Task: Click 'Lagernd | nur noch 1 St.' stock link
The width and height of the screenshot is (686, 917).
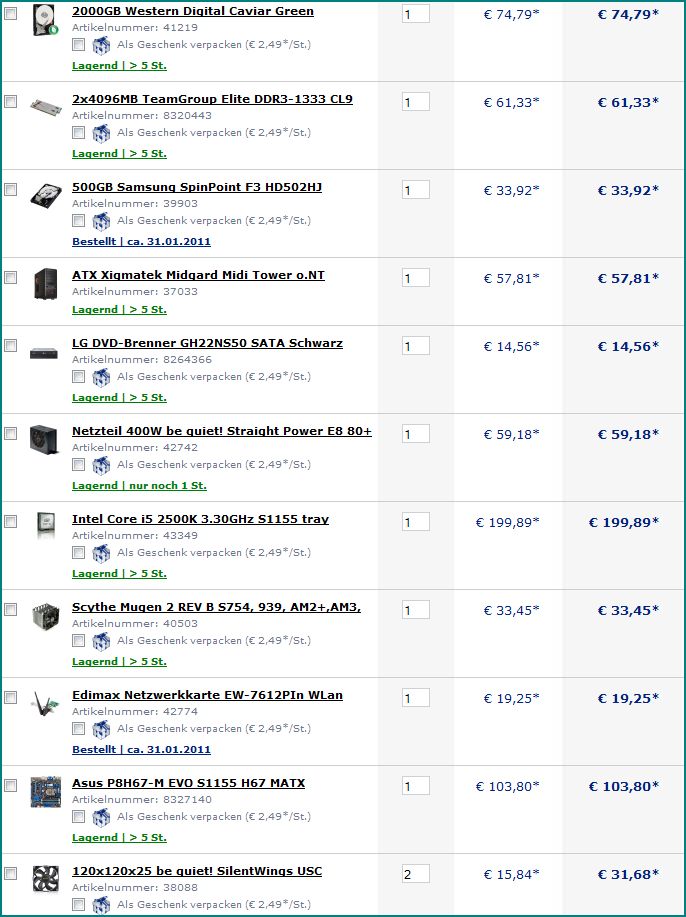Action: [x=139, y=485]
